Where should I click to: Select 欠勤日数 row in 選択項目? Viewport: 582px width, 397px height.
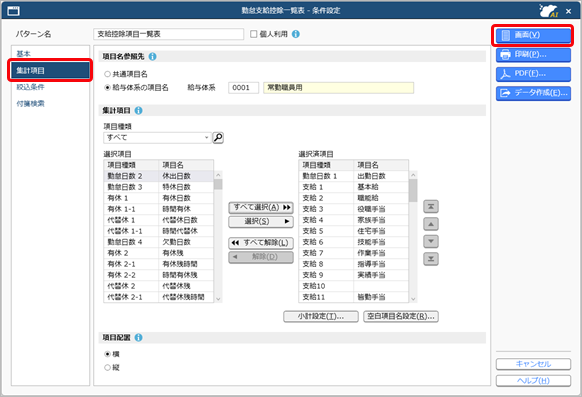pos(158,242)
